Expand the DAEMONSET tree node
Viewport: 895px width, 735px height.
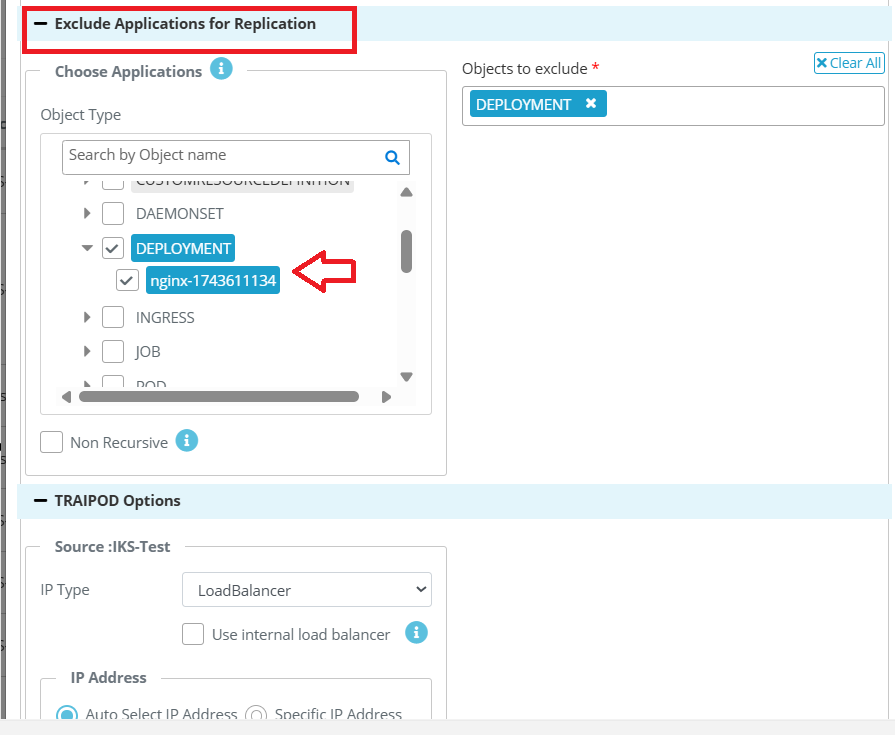click(x=87, y=213)
